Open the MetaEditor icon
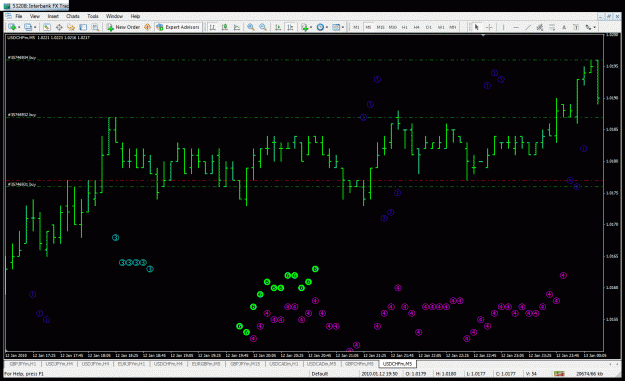This screenshot has width=625, height=381. [147, 27]
